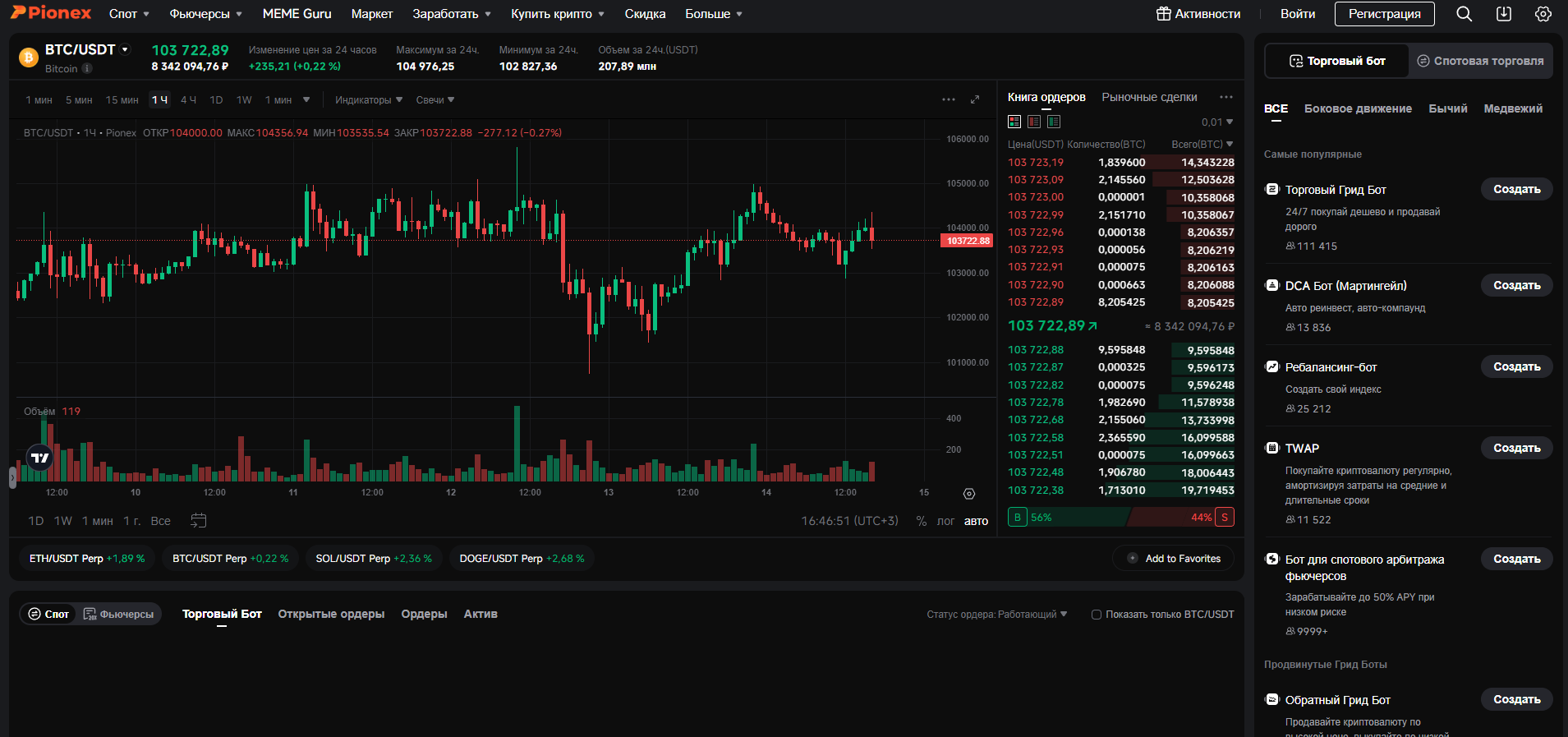Switch to Спот in bottom panel
1568x737 pixels.
(48, 615)
